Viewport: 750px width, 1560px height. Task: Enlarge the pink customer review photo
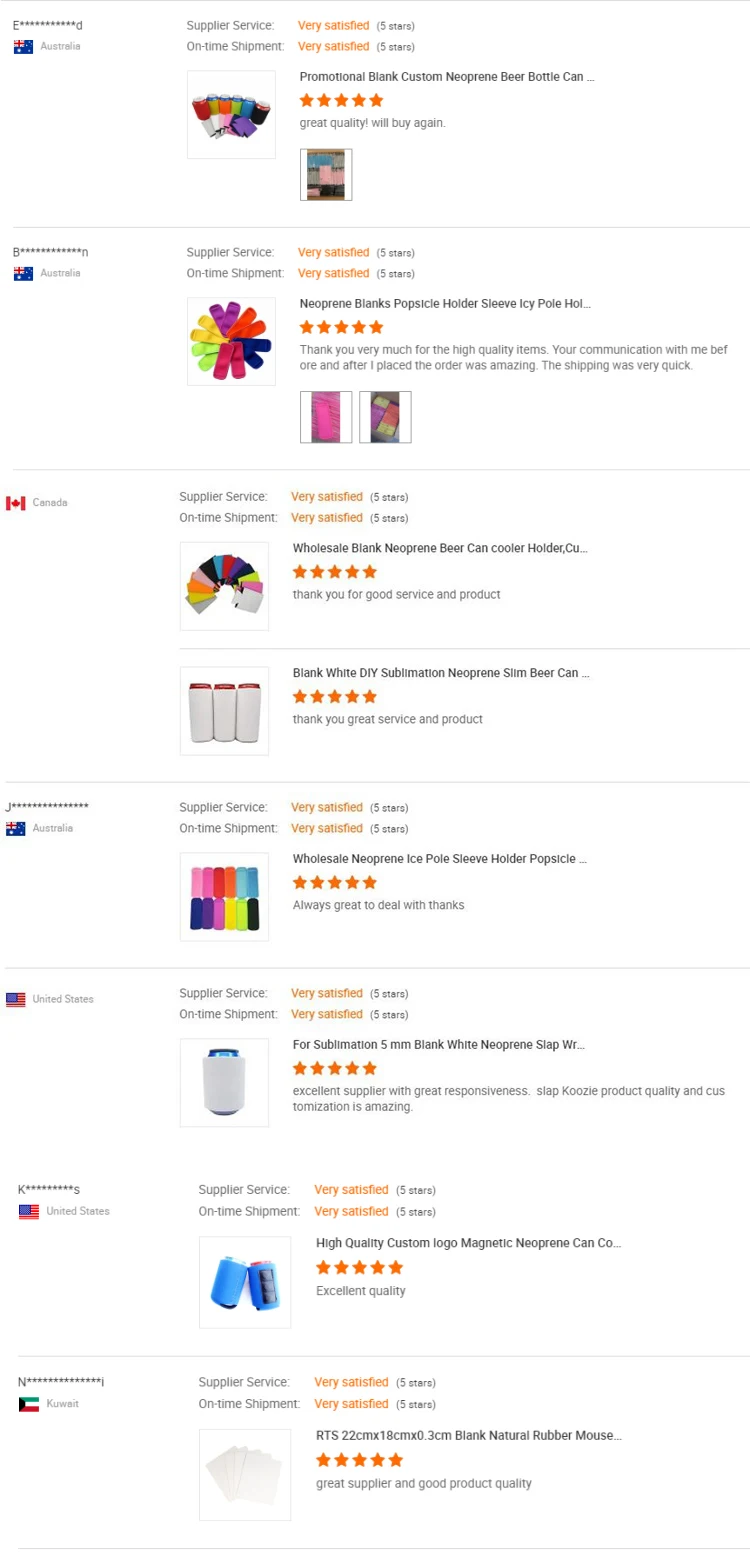click(326, 417)
